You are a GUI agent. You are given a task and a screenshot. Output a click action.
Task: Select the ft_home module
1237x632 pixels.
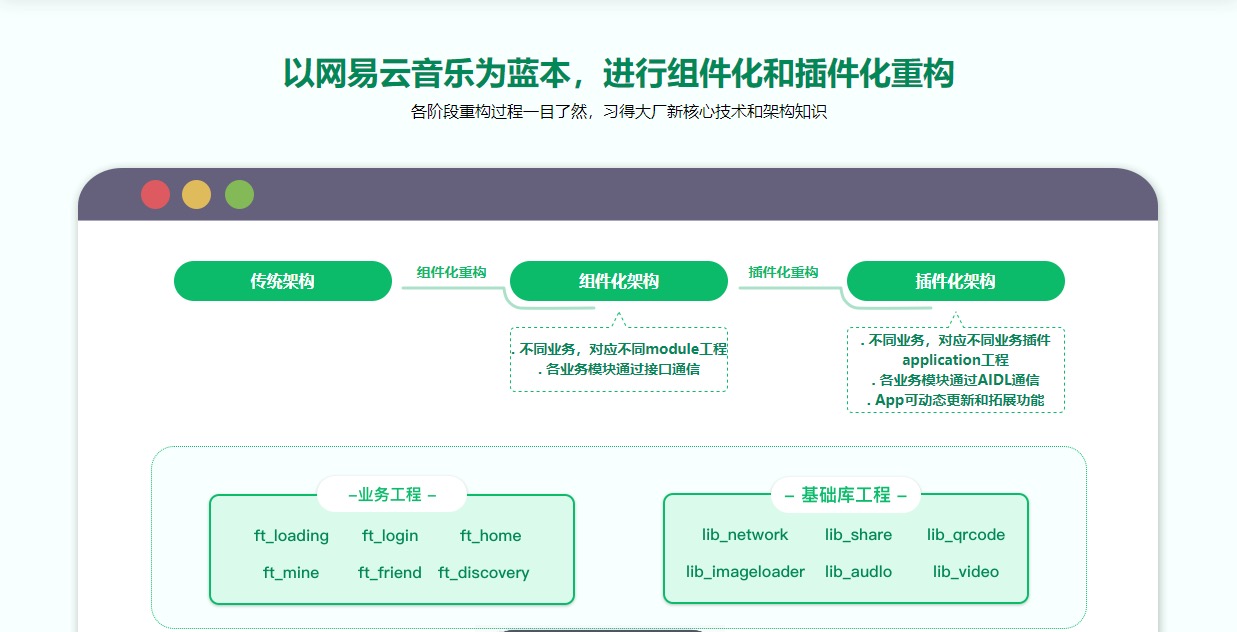click(x=490, y=536)
